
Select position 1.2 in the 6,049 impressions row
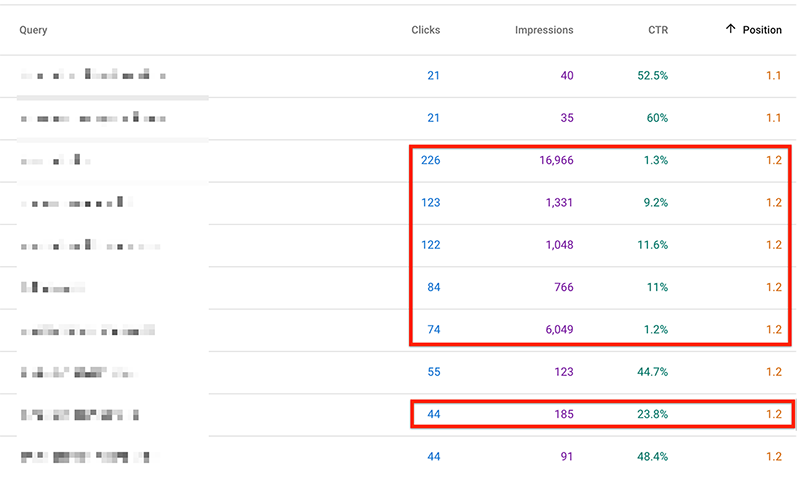[x=773, y=330]
